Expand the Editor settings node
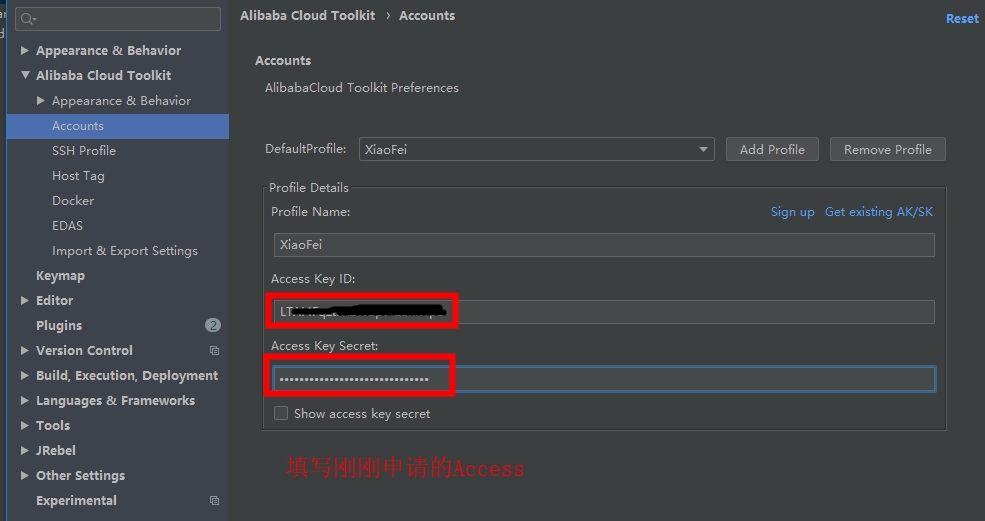 pyautogui.click(x=25, y=301)
